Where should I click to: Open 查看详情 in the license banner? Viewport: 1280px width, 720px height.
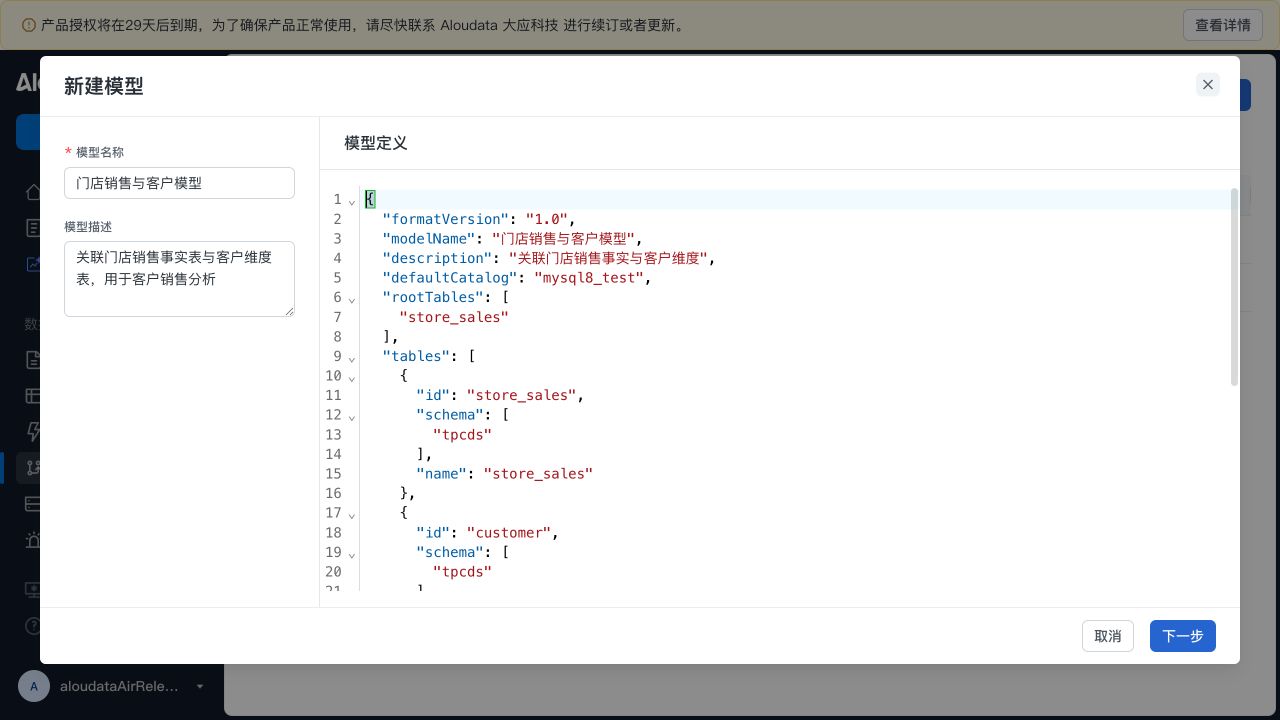click(x=1223, y=25)
